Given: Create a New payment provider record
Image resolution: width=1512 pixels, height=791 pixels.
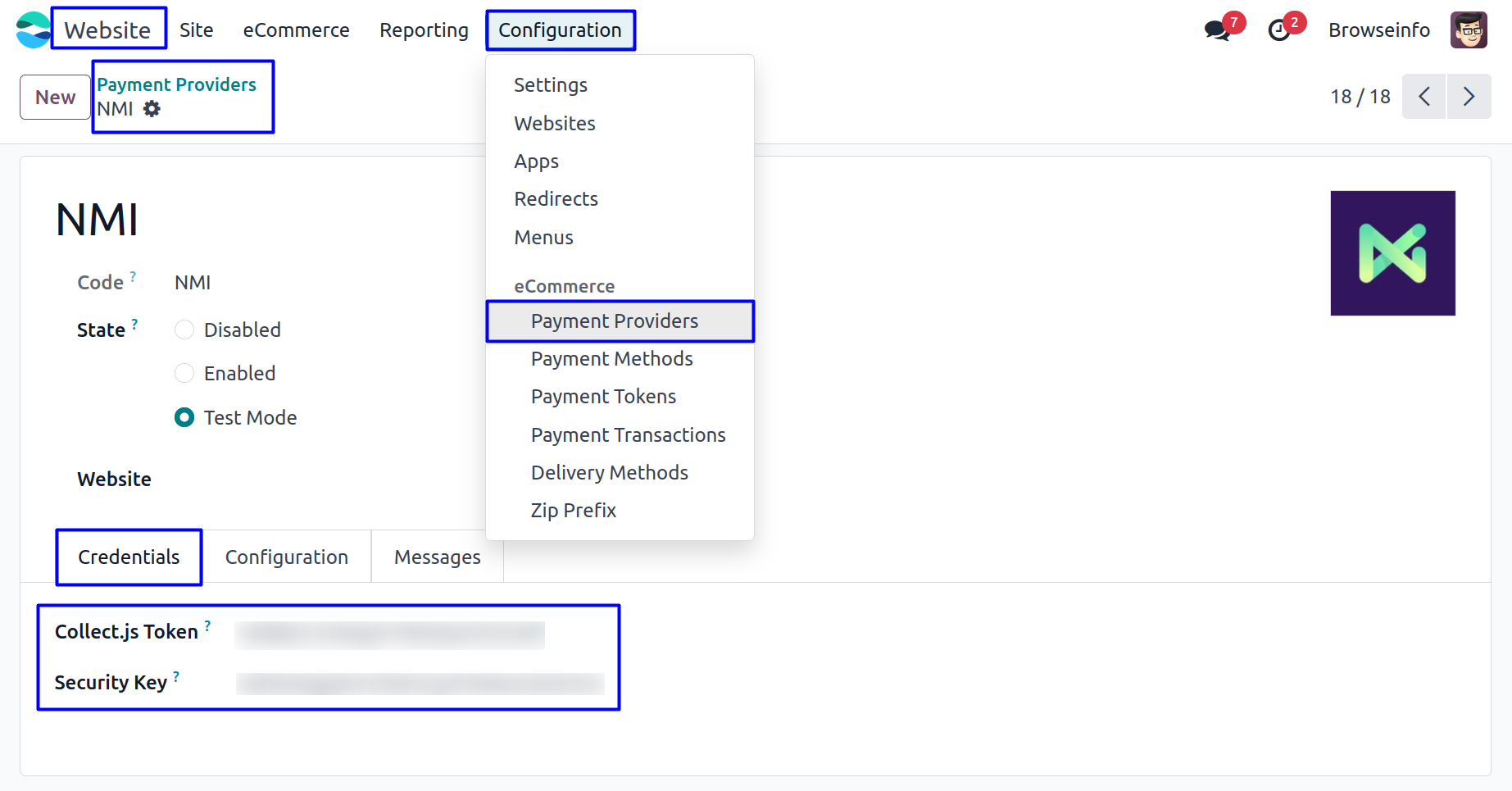Looking at the screenshot, I should [x=55, y=98].
